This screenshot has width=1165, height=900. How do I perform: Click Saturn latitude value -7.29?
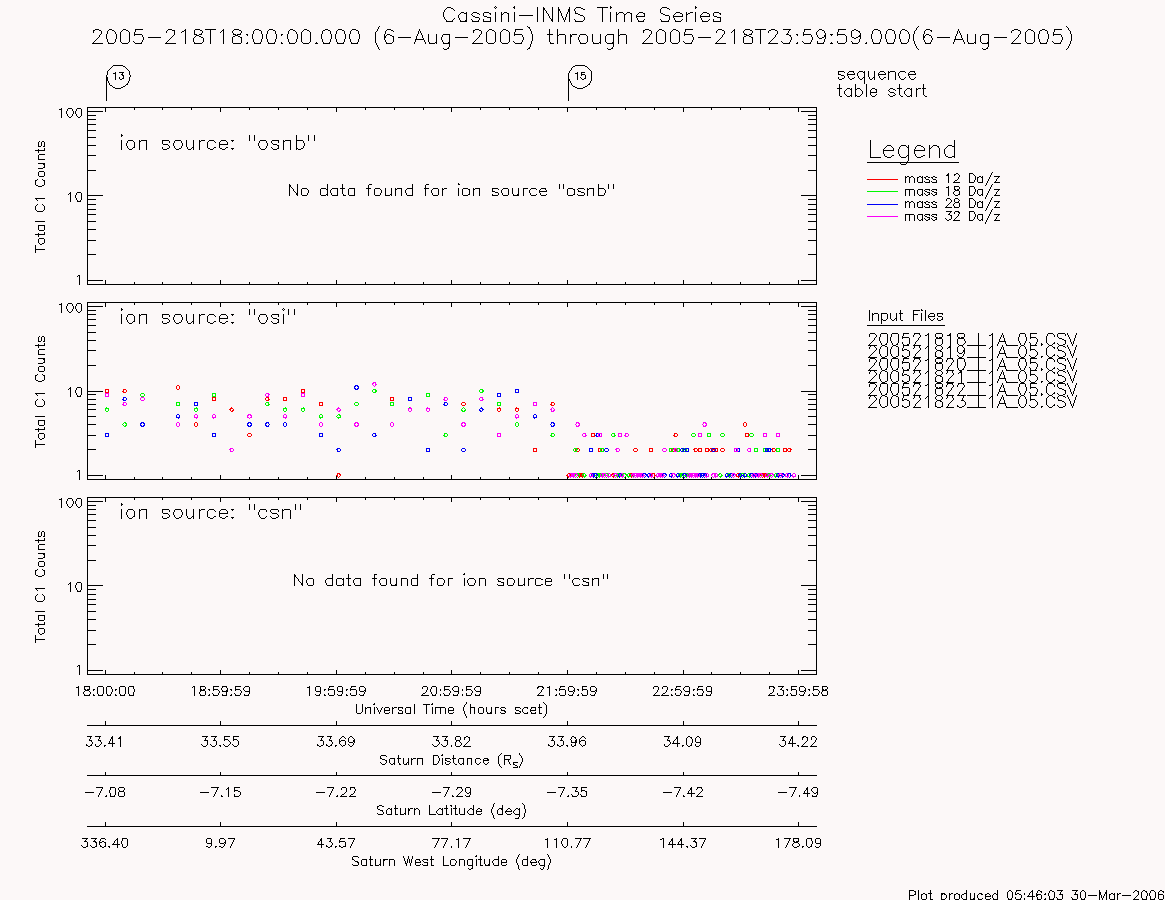click(x=451, y=792)
